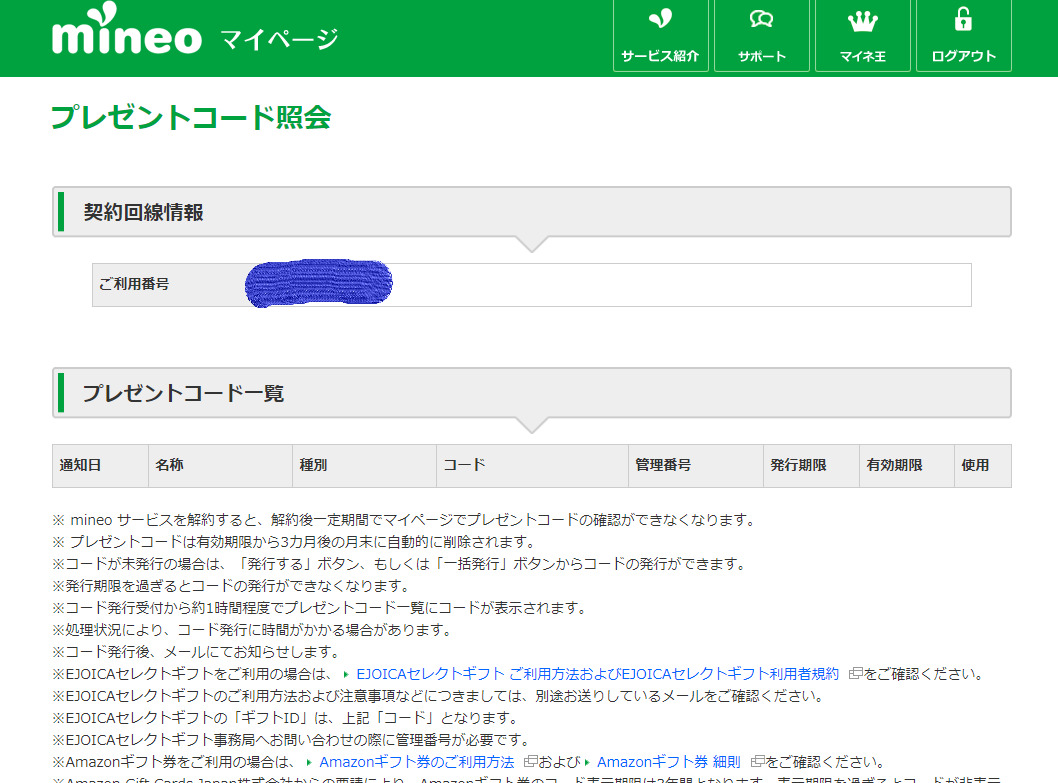This screenshot has width=1058, height=783.
Task: Open Amazonギフト券のご利用方法 link
Action: 416,762
